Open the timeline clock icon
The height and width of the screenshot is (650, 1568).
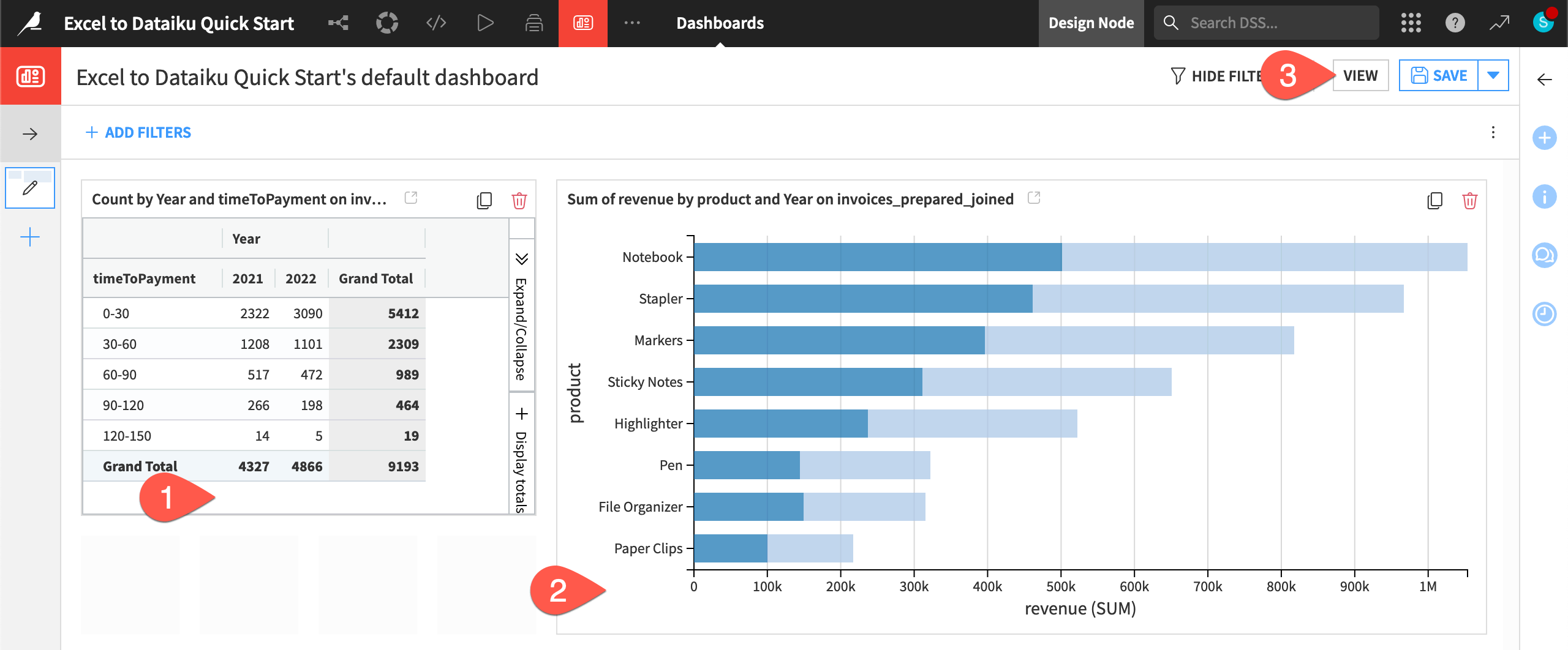1544,314
